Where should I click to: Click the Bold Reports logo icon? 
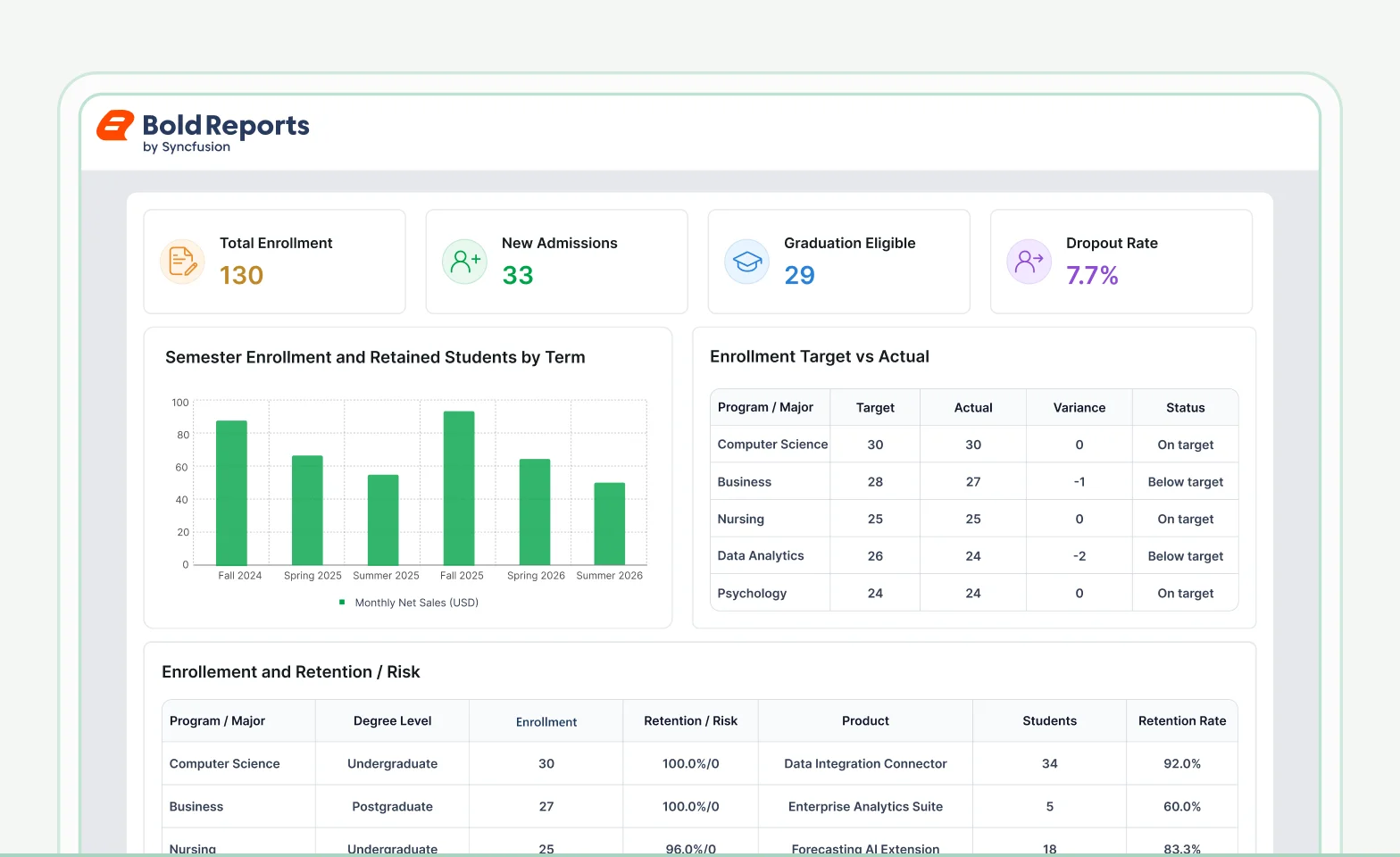tap(115, 126)
